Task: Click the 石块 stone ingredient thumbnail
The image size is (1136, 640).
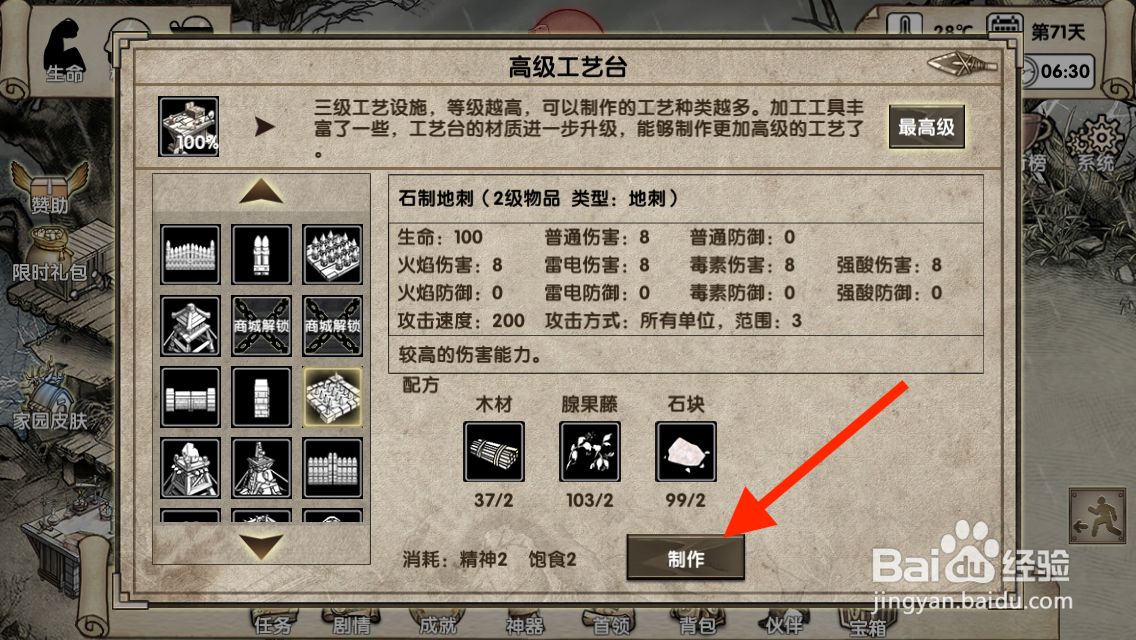Action: pyautogui.click(x=685, y=452)
